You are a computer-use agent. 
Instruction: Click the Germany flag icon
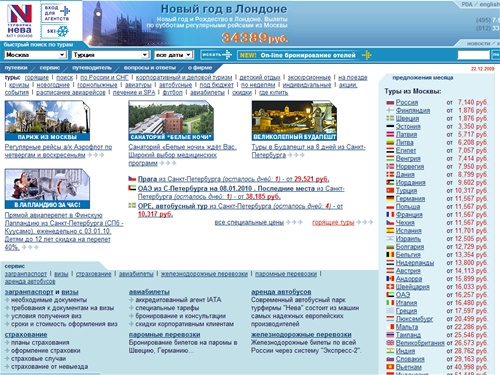[x=390, y=199]
